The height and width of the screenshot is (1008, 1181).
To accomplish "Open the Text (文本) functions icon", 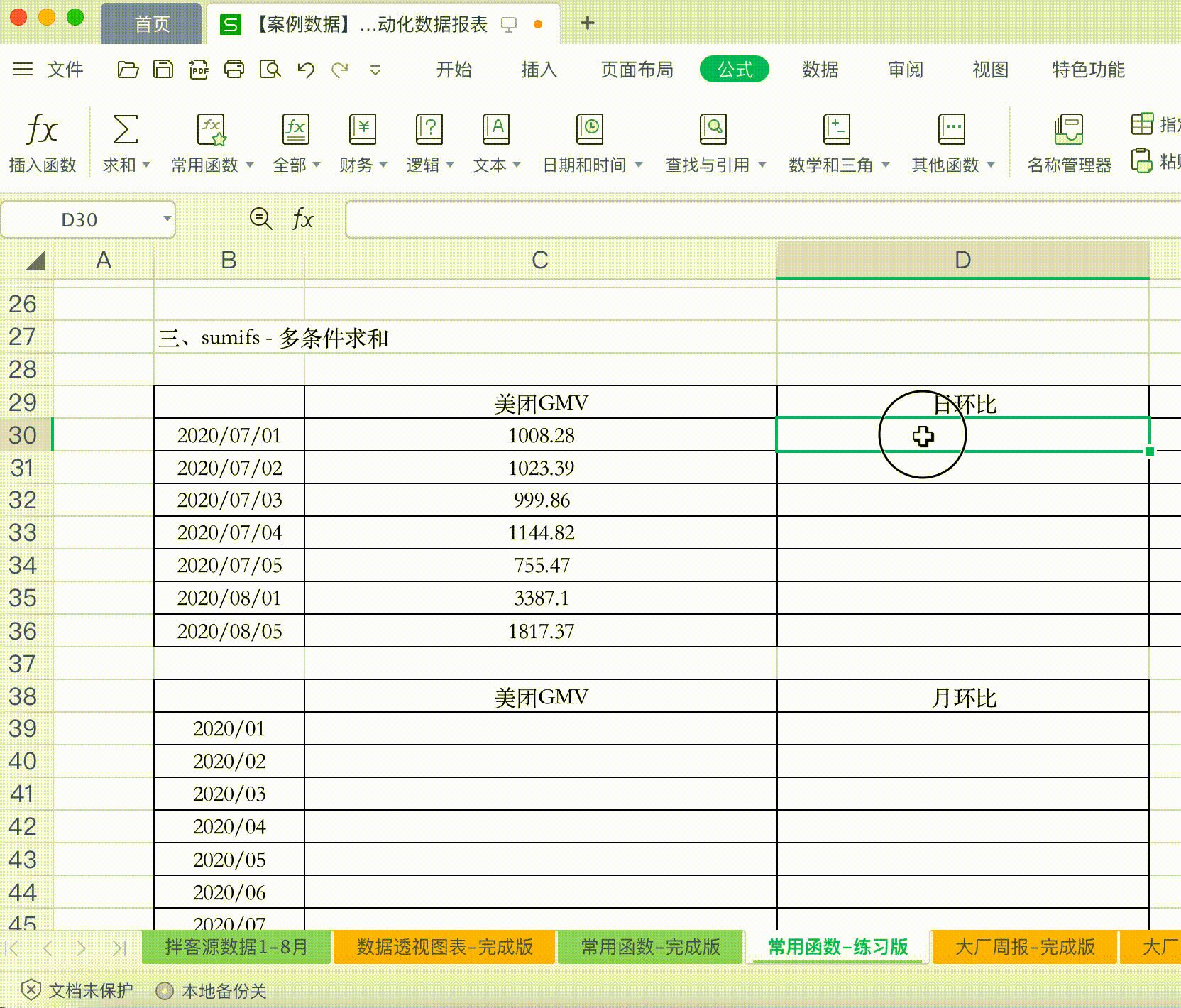I will click(496, 130).
